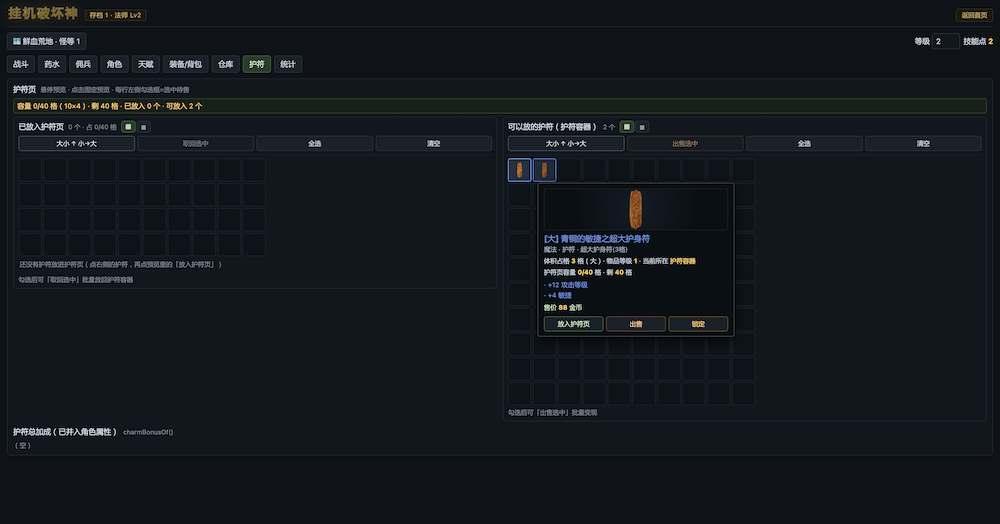Screen dimensions: 1000x524
Task: Click 清空 in the 已放入护符页 panel
Action: pyautogui.click(x=434, y=143)
